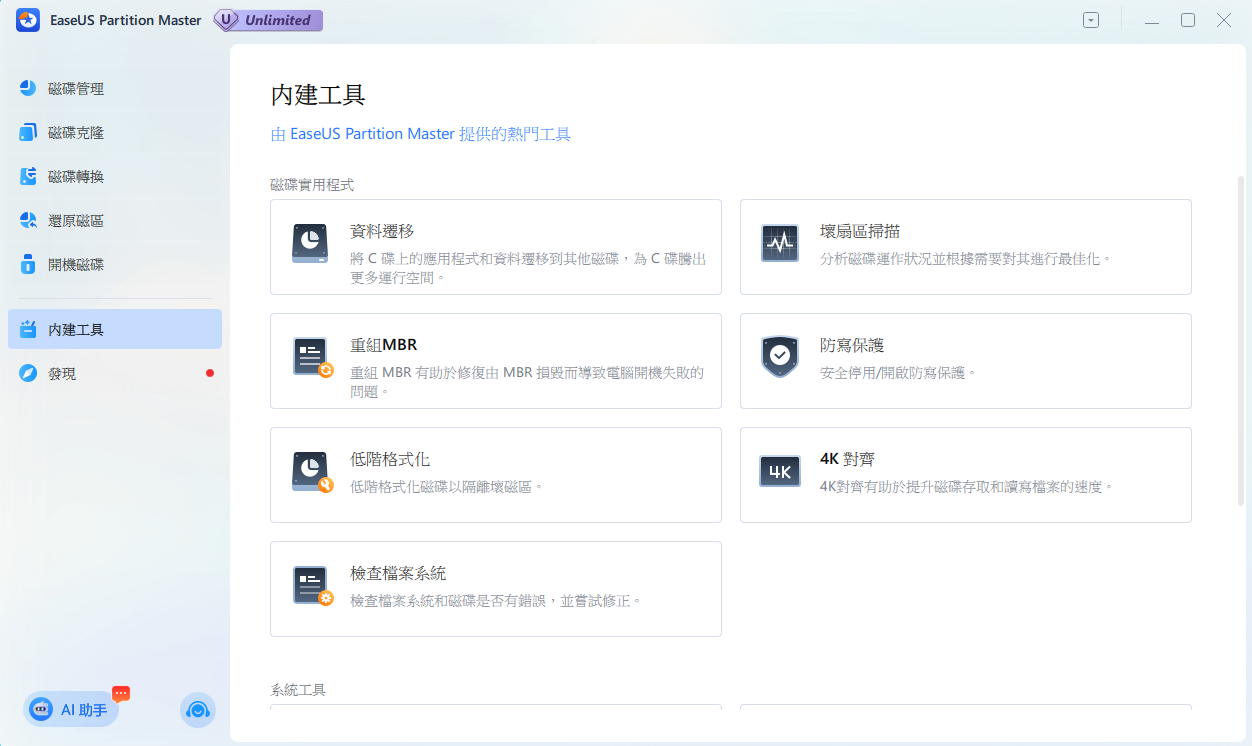Click the Unlimited edition badge

(268, 20)
